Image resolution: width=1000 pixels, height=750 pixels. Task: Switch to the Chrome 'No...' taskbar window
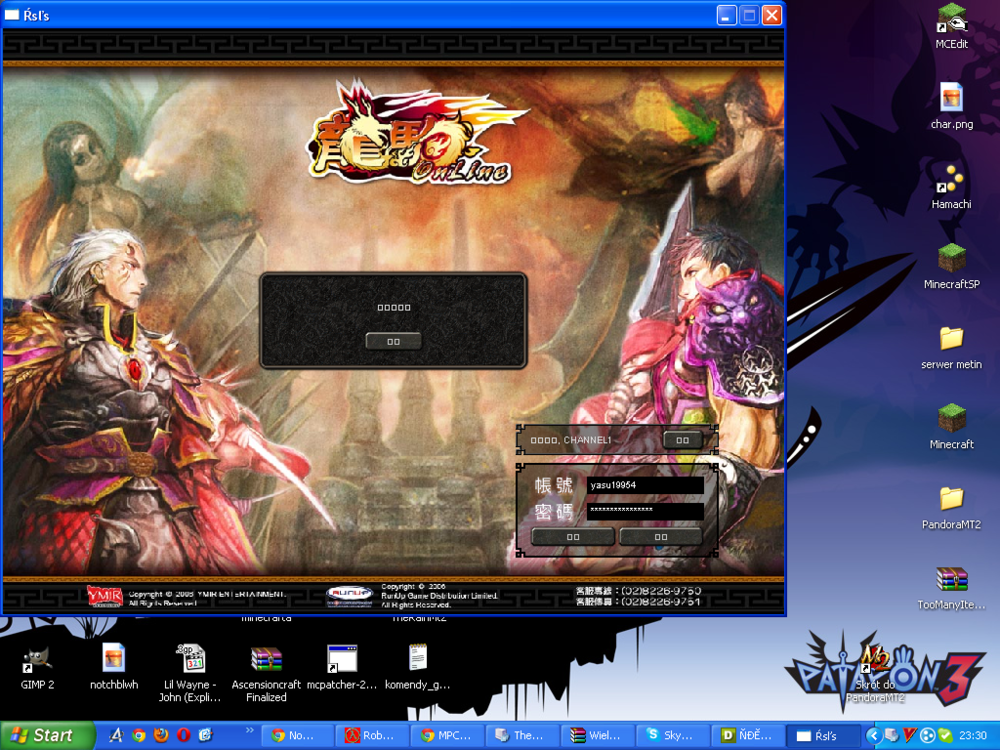[297, 735]
